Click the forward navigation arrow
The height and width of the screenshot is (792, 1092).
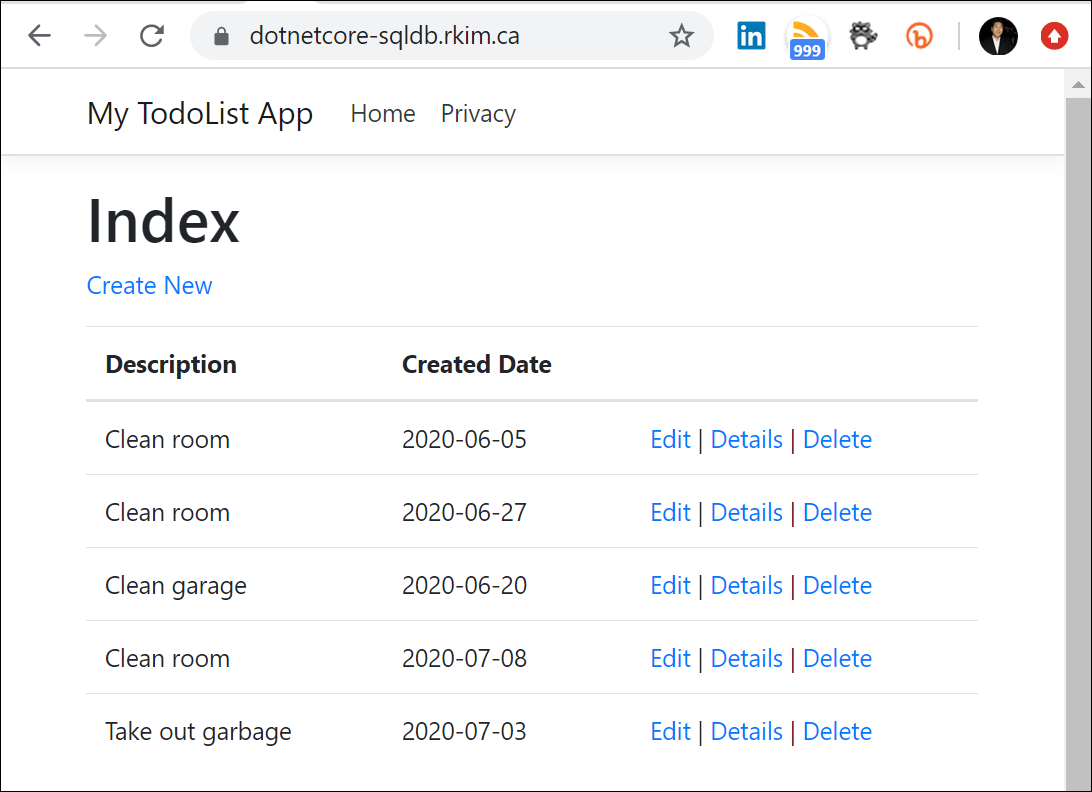click(95, 35)
